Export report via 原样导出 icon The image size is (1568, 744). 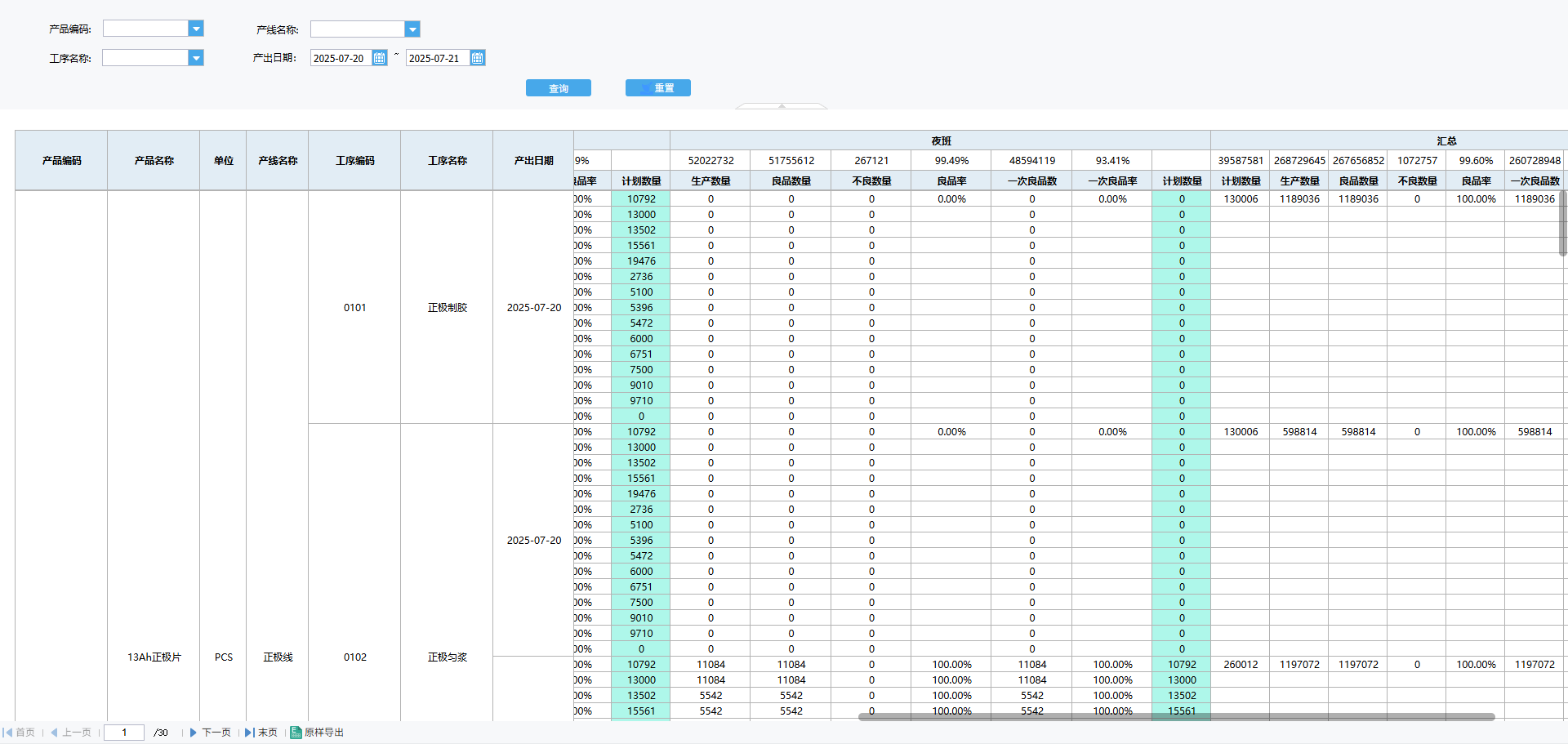296,733
